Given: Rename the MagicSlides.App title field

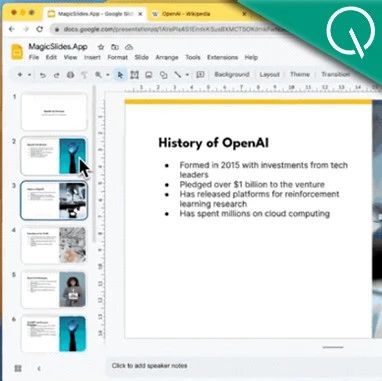Looking at the screenshot, I should point(58,47).
